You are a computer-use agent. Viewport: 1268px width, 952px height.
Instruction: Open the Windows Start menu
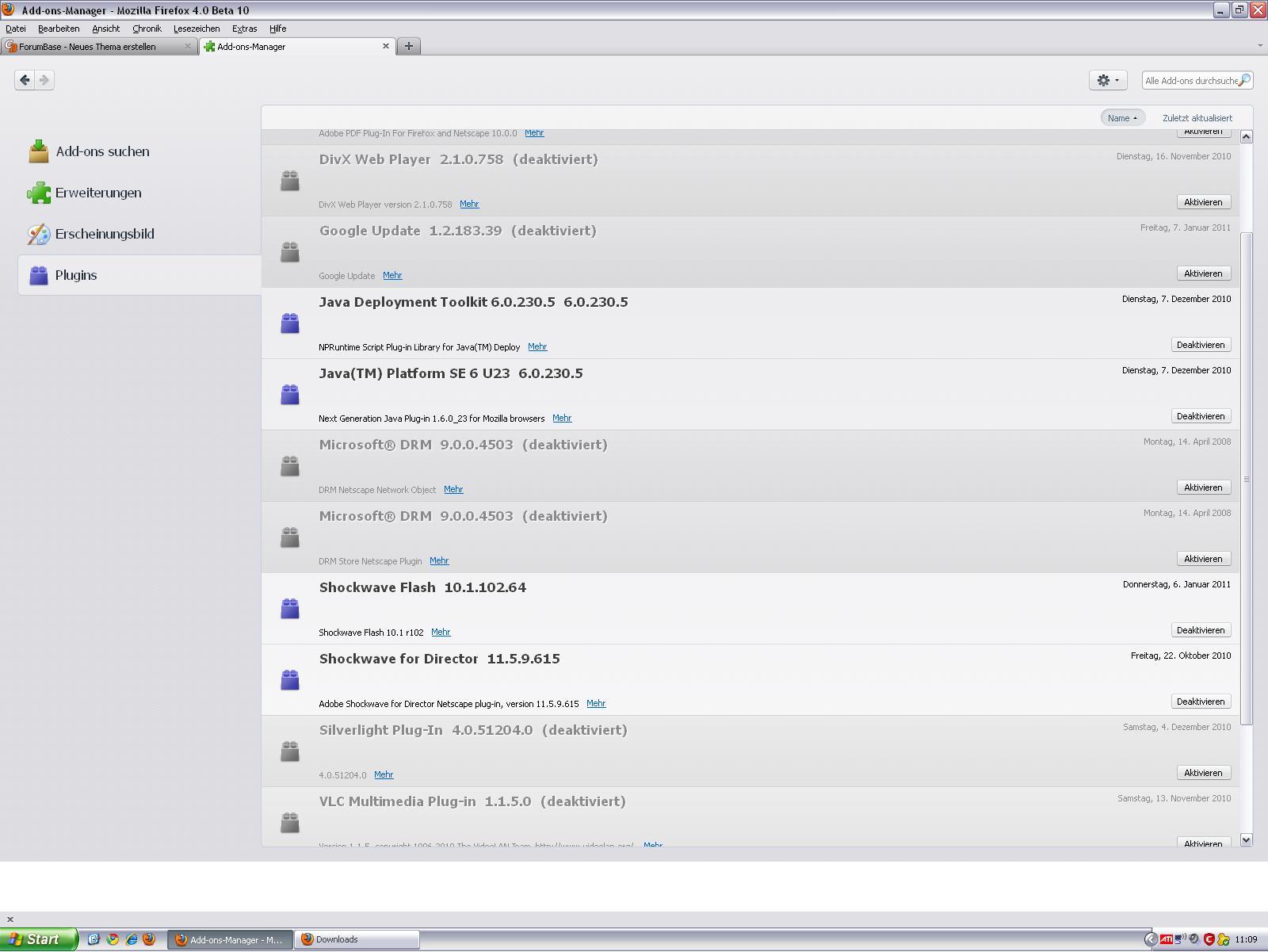coord(39,939)
